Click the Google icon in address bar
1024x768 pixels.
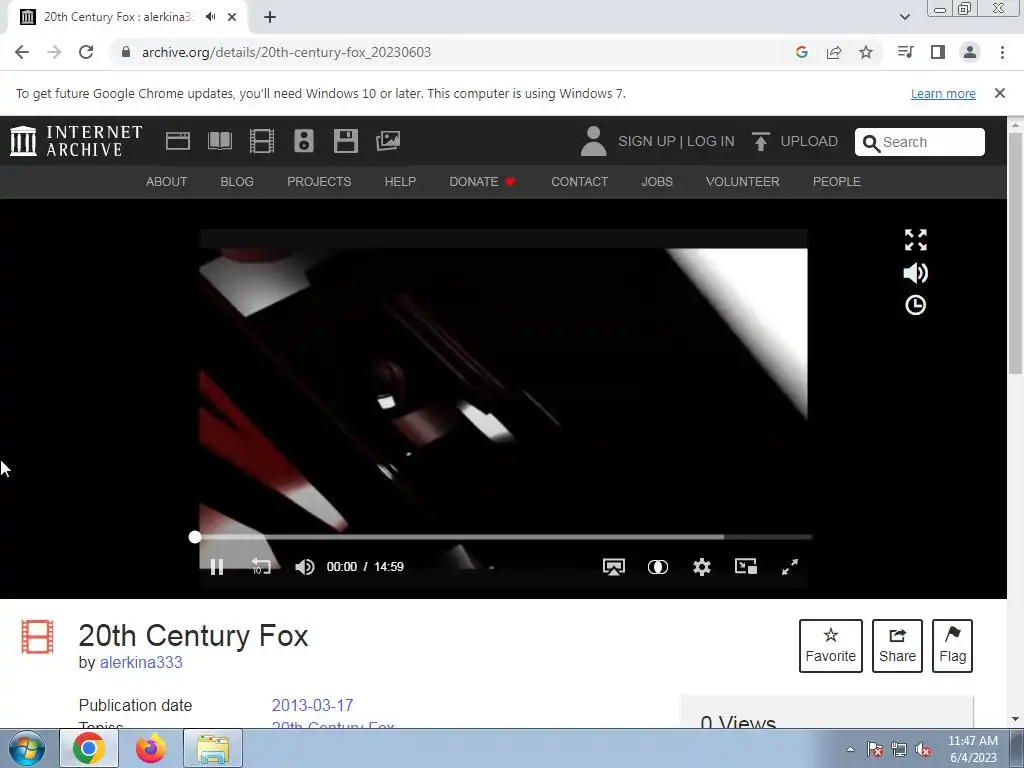coord(802,52)
